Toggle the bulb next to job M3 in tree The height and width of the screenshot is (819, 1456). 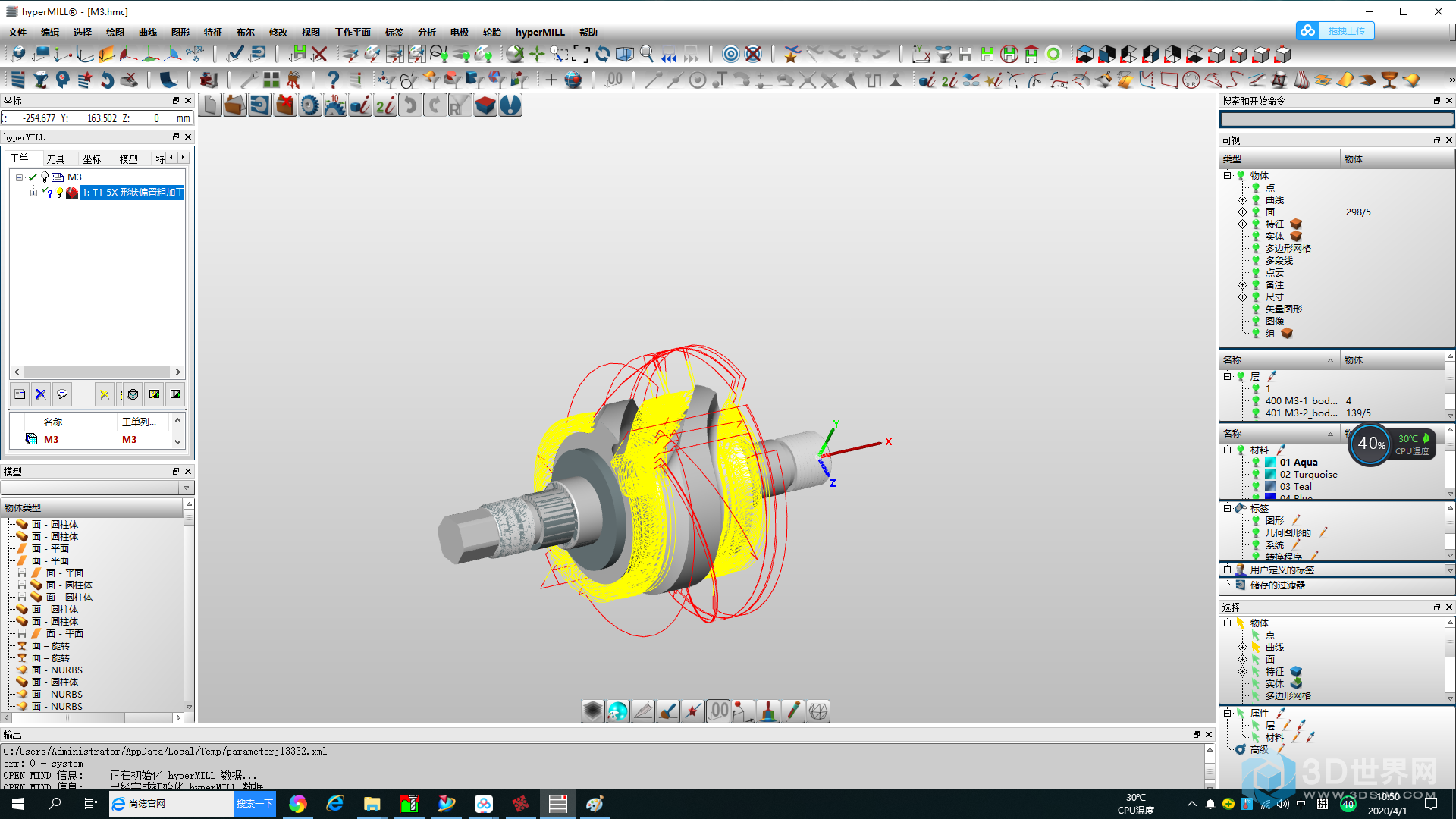[x=45, y=177]
